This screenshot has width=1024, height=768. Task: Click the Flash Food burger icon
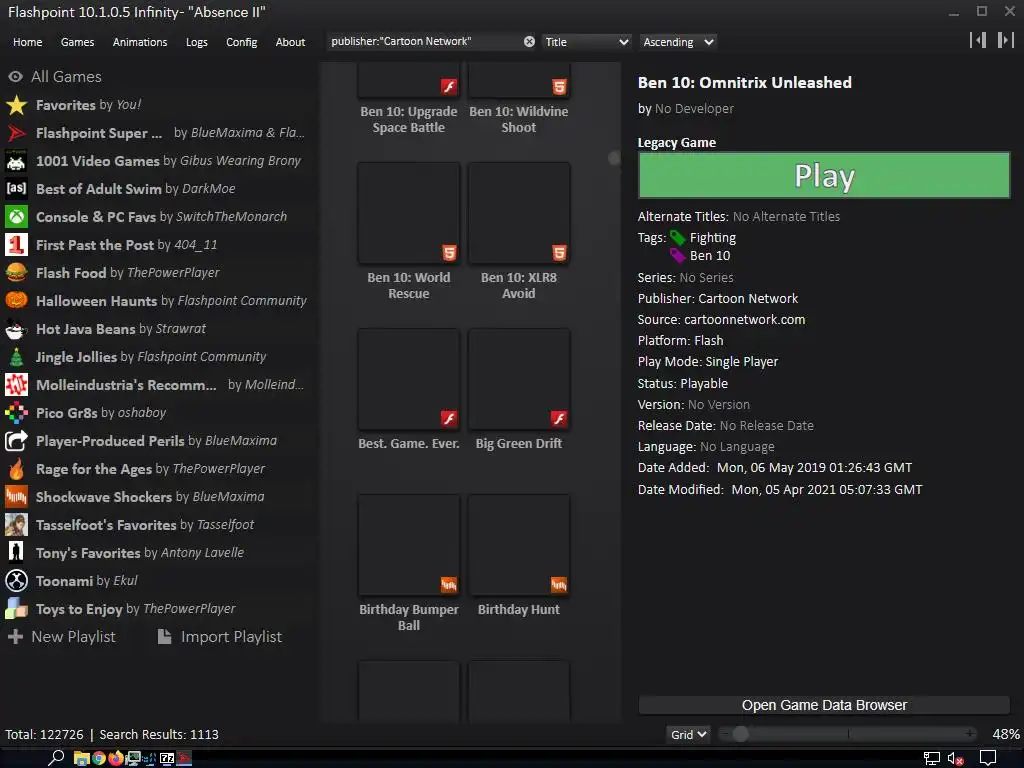coord(16,273)
